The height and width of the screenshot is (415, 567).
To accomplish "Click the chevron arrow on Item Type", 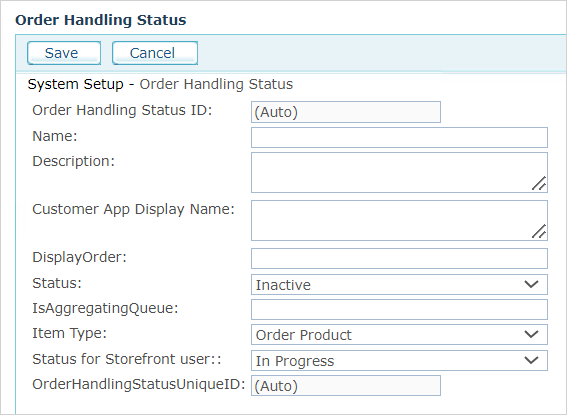I will (x=531, y=334).
